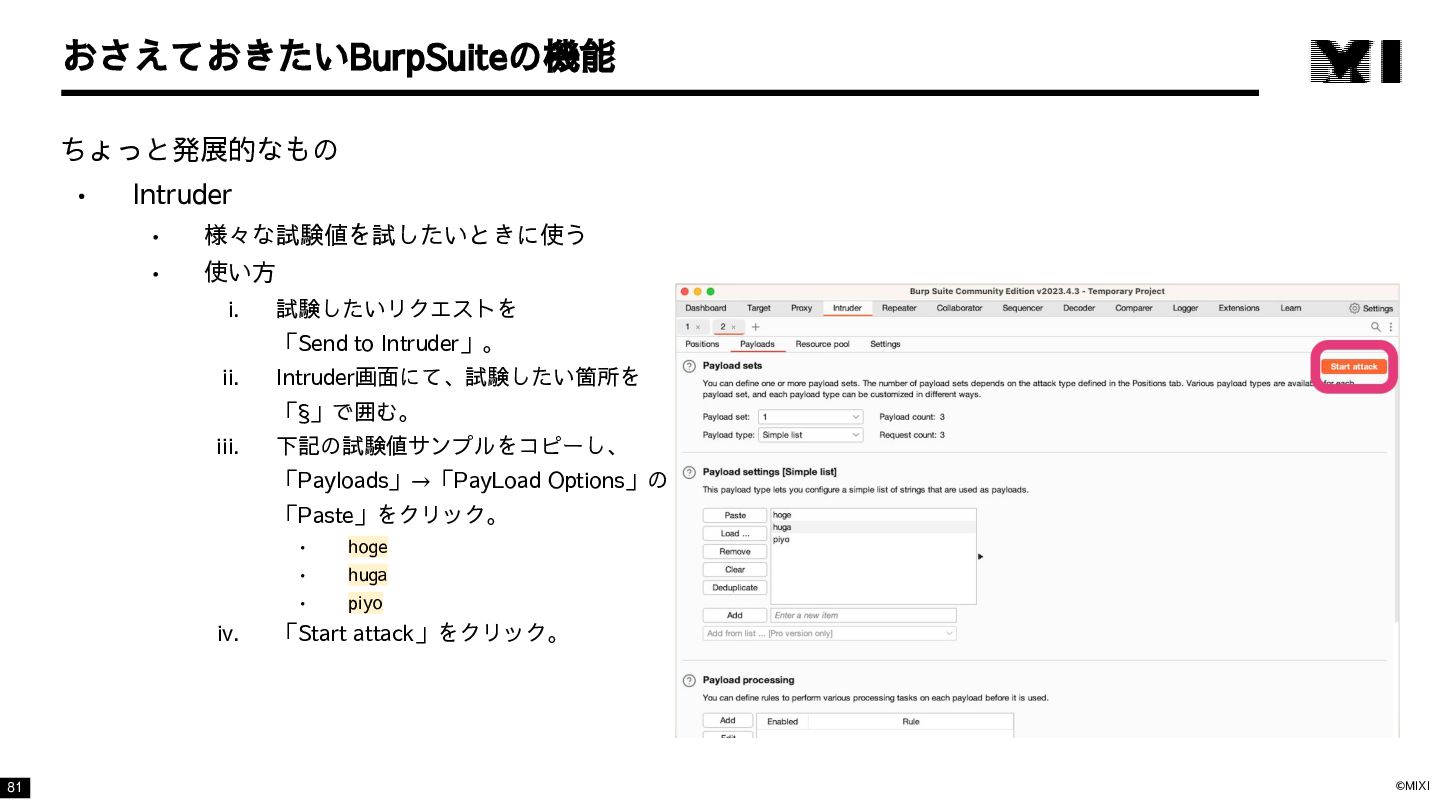Click the Rule column header
Image resolution: width=1440 pixels, height=810 pixels.
(x=911, y=721)
